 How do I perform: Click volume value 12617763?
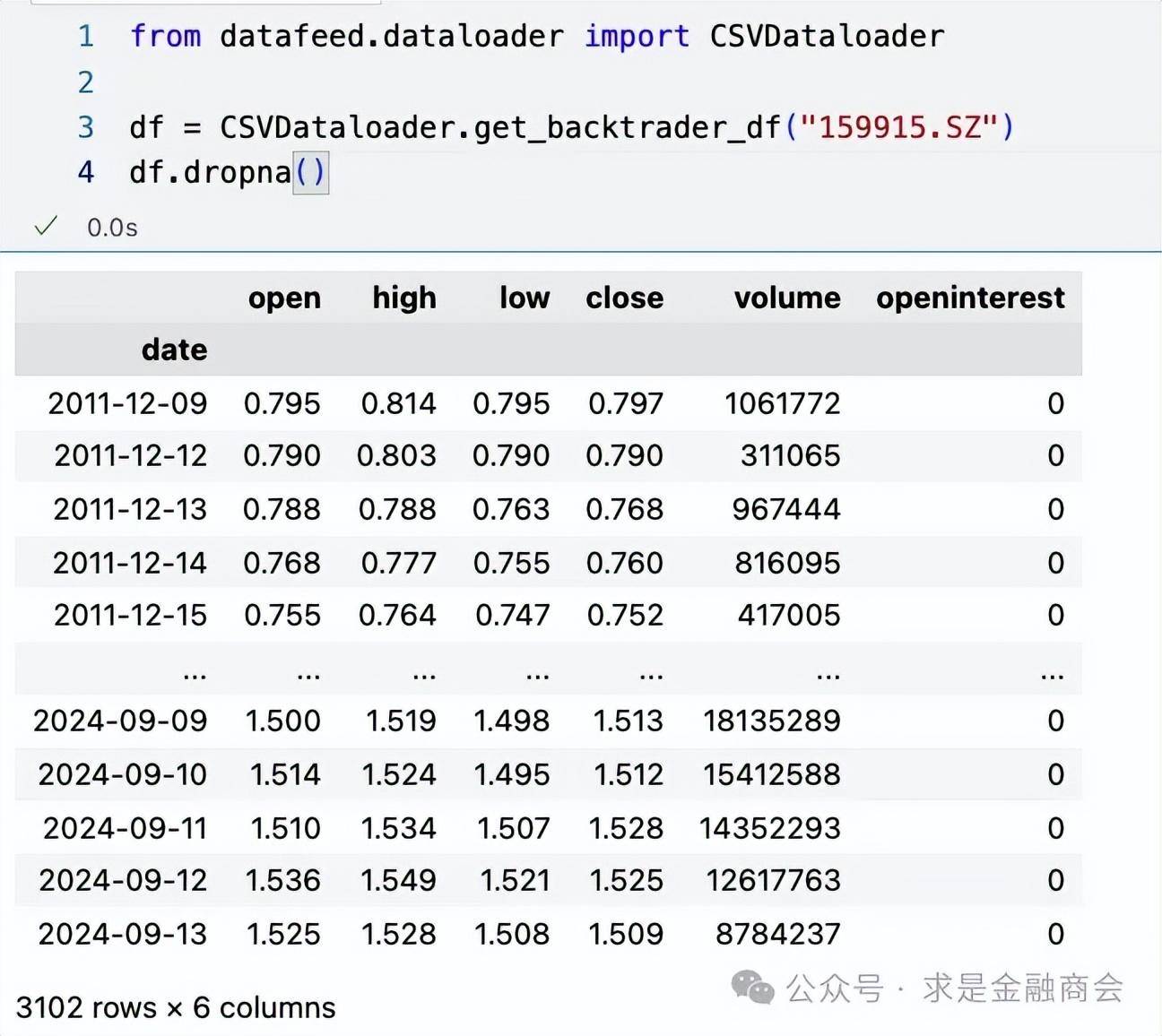[x=773, y=880]
